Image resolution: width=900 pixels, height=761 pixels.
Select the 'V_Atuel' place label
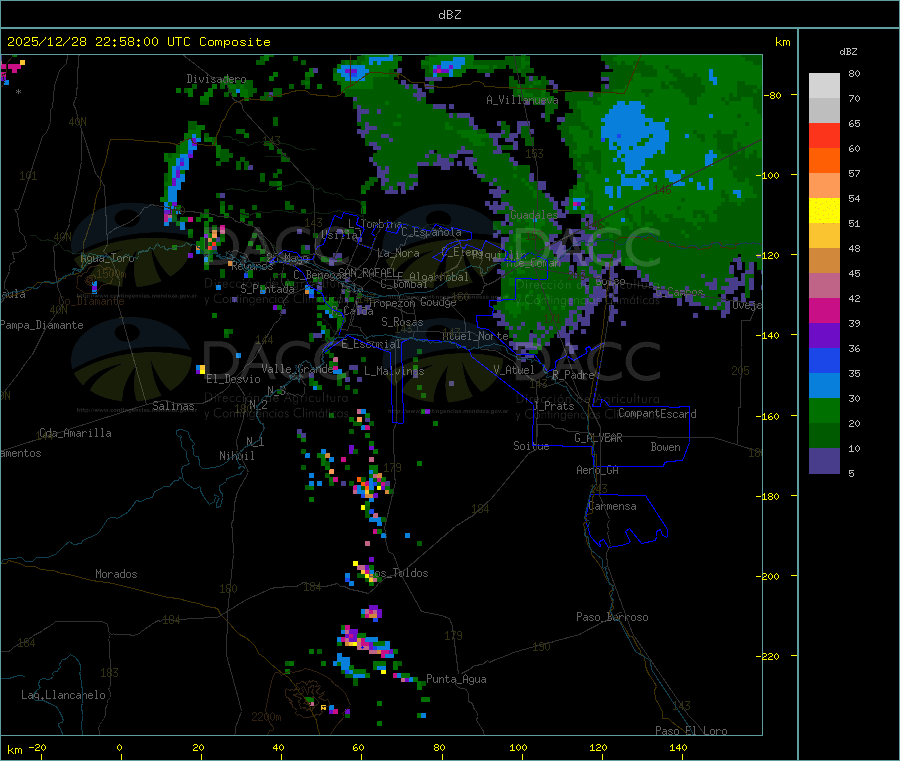pos(514,370)
